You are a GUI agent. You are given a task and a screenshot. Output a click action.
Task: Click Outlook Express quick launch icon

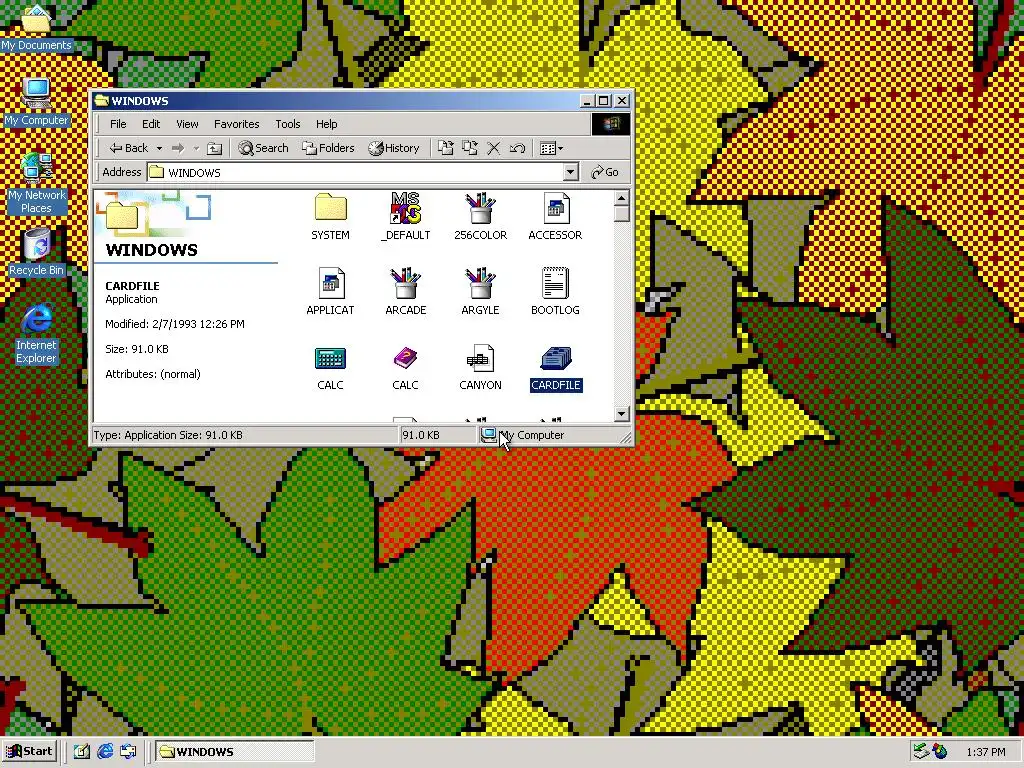point(128,752)
